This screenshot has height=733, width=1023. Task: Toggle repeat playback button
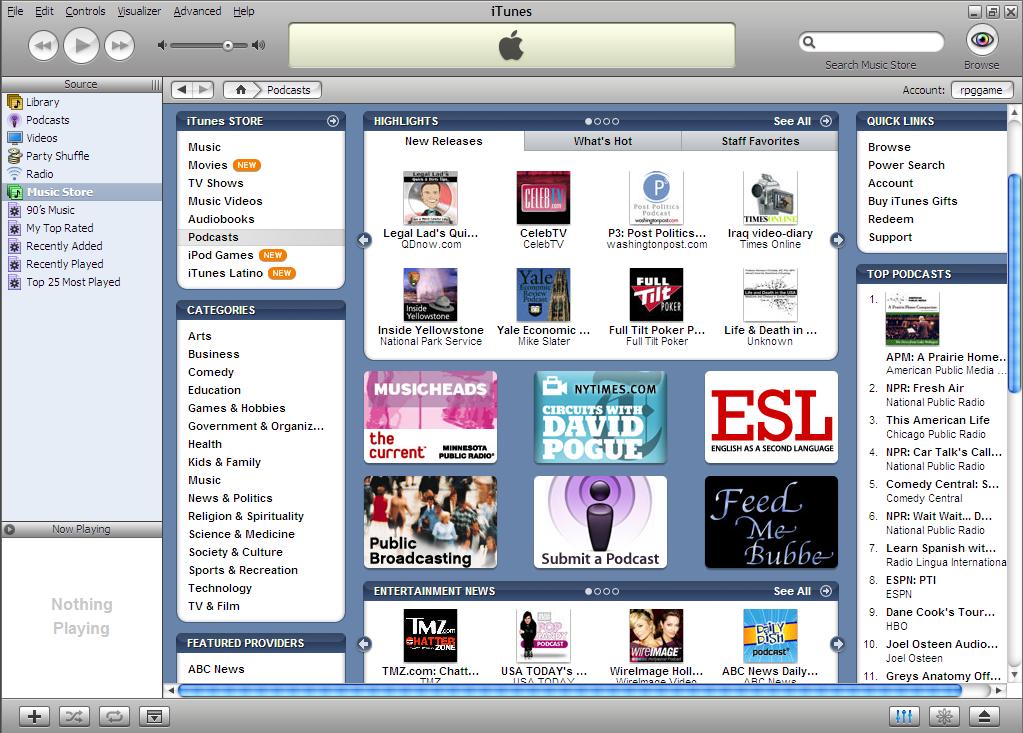[114, 717]
